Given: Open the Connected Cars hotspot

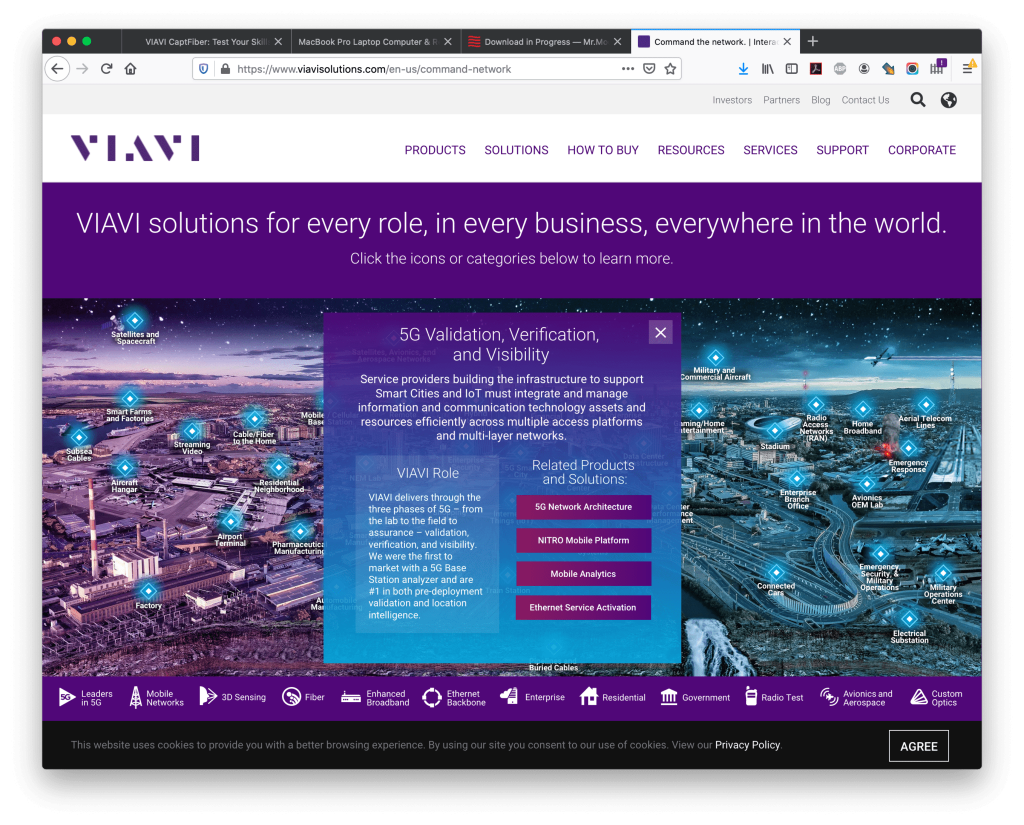Looking at the screenshot, I should [x=776, y=572].
